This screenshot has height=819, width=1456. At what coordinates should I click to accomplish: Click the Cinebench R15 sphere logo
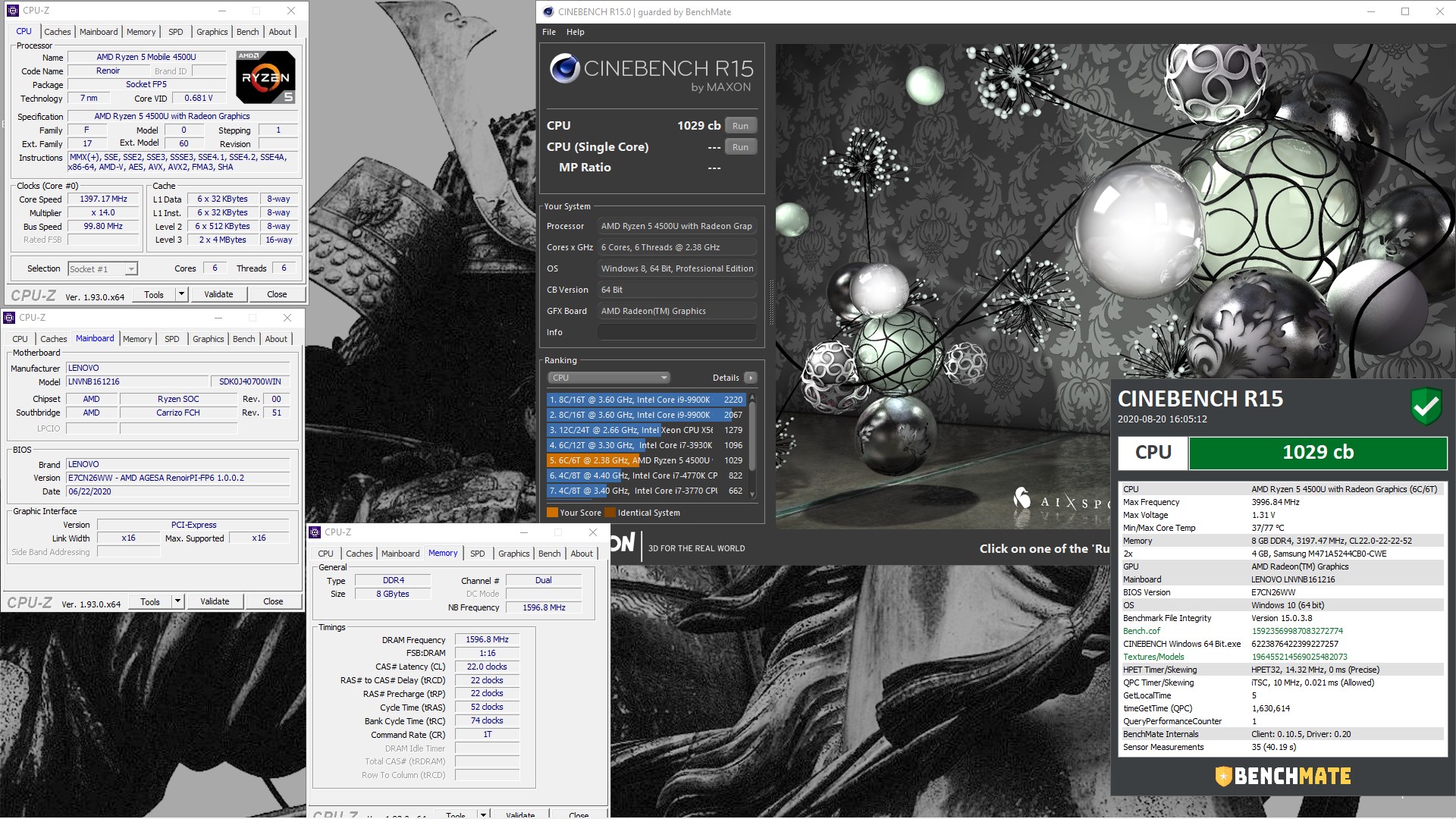564,68
